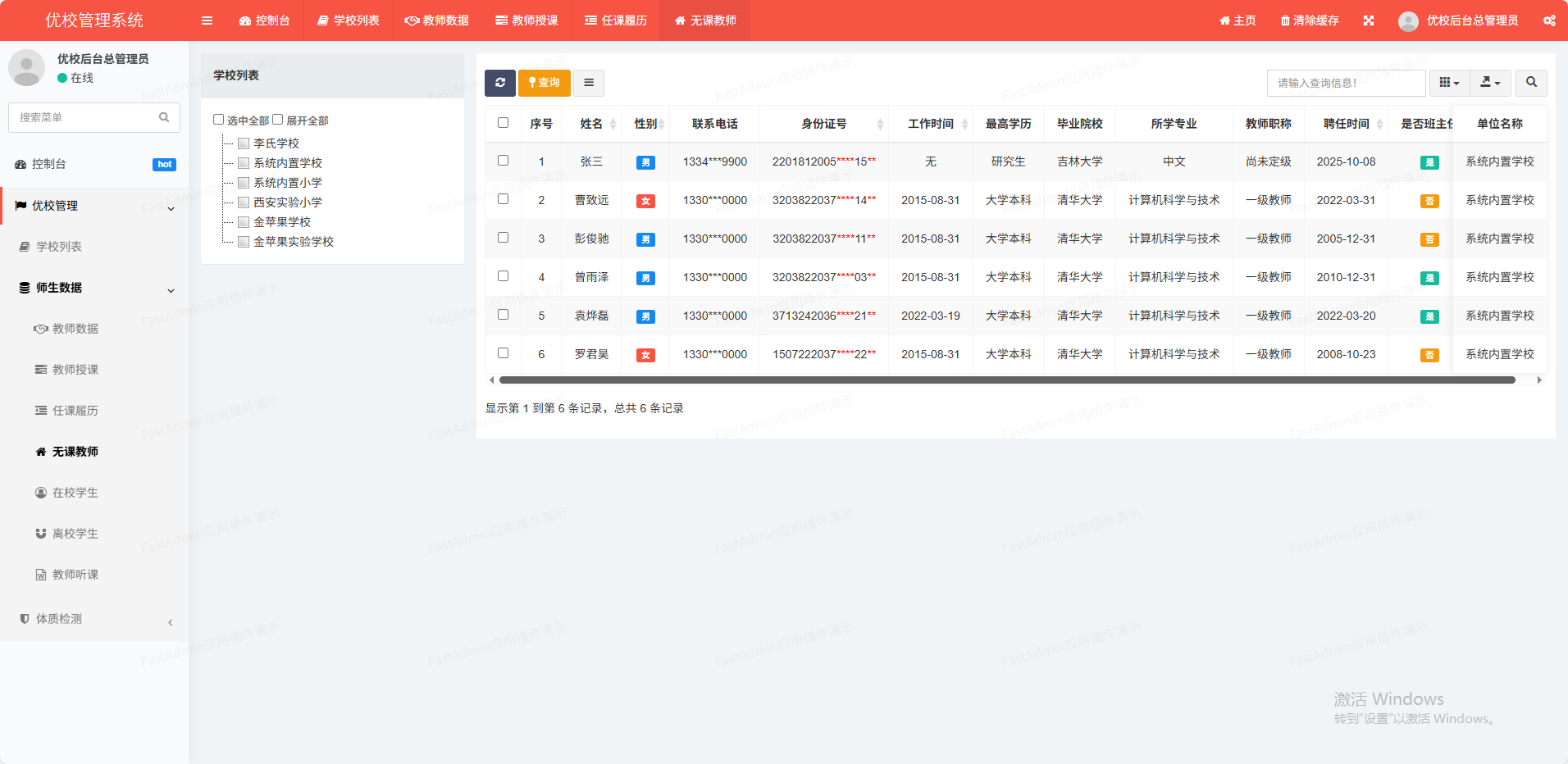Click the 请输入查询信息 search field
This screenshot has width=1568, height=764.
click(x=1346, y=83)
